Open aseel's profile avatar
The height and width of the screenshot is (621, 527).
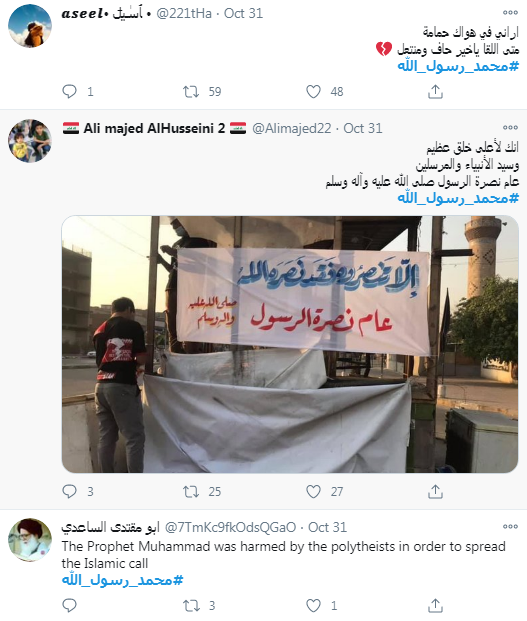pos(30,26)
